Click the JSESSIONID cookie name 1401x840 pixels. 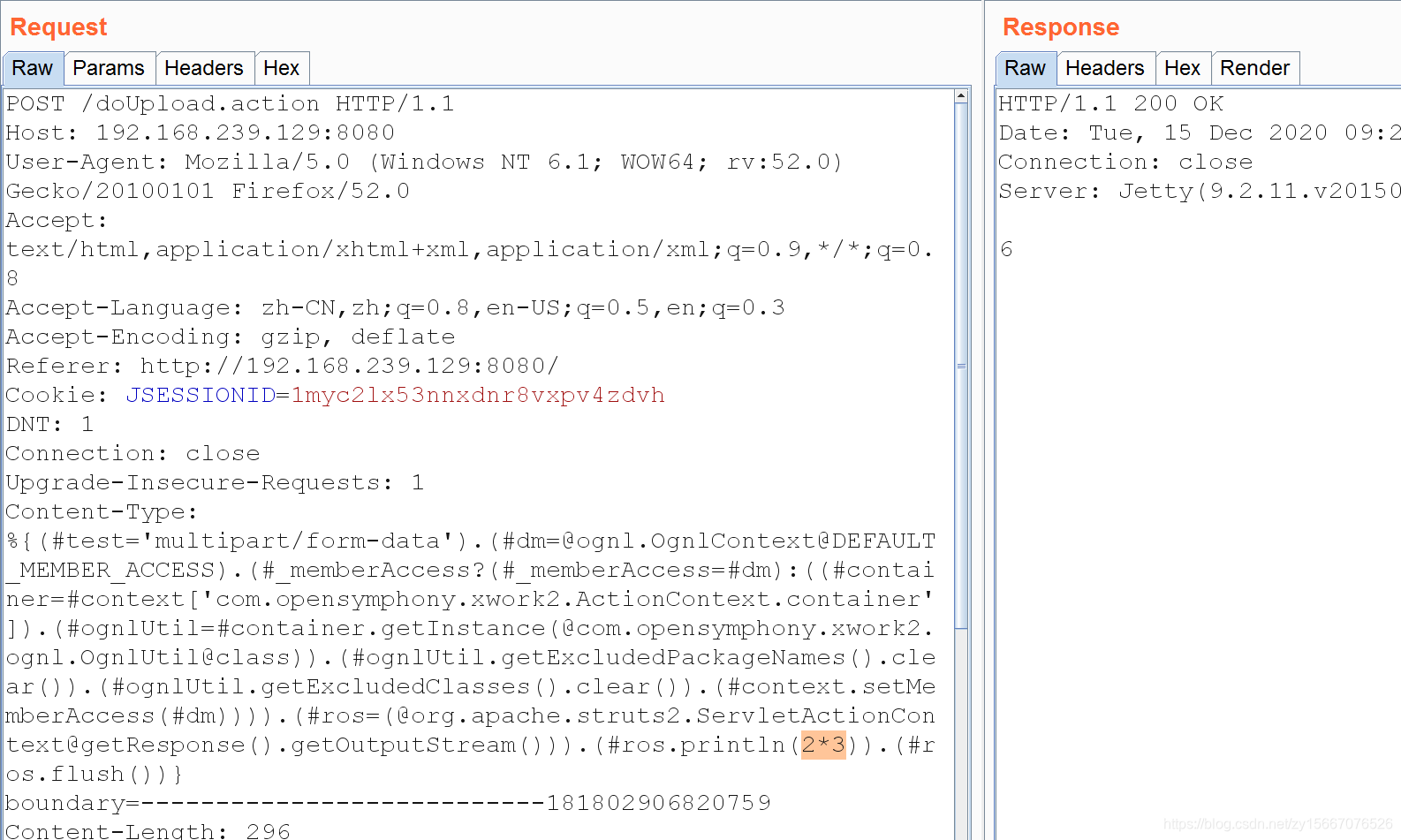(201, 395)
